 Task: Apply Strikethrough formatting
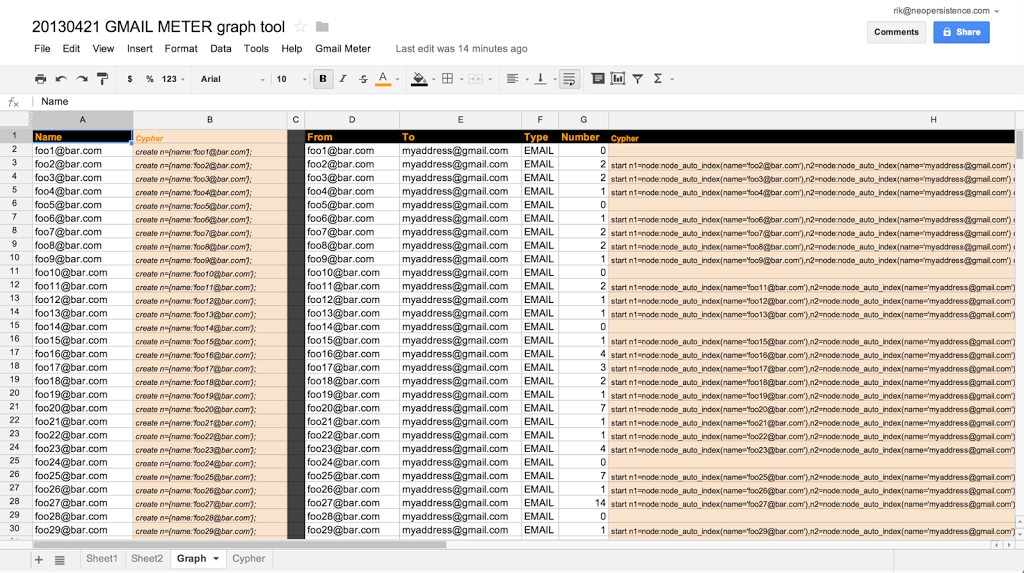pyautogui.click(x=363, y=79)
